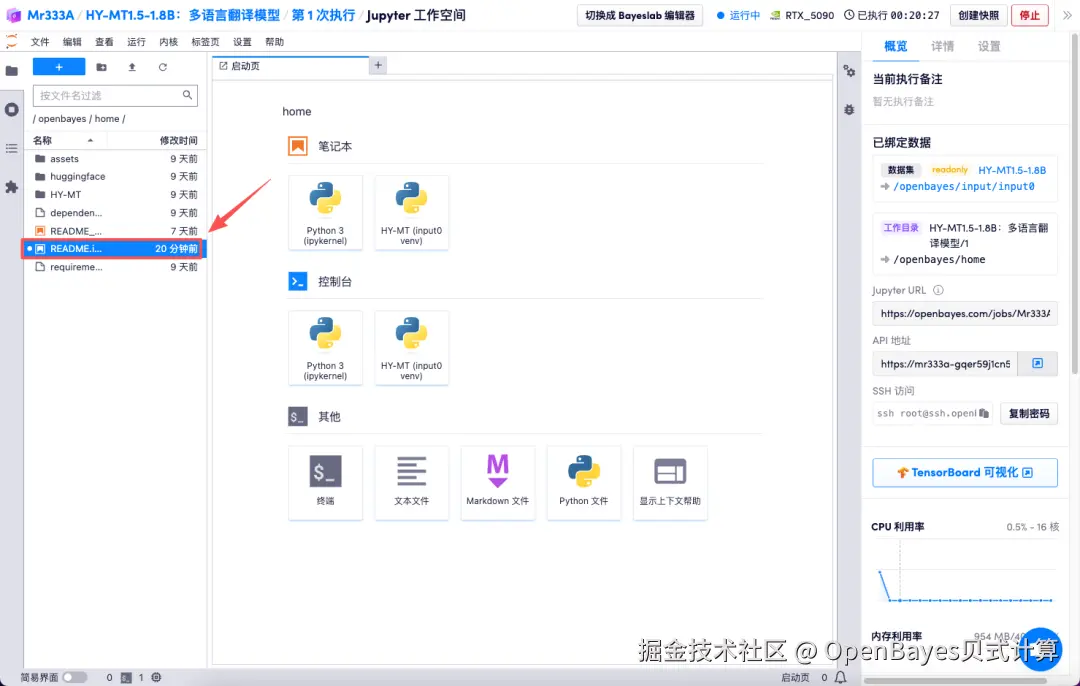The width and height of the screenshot is (1080, 686).
Task: Create a new text file (文本文件)
Action: coord(411,482)
